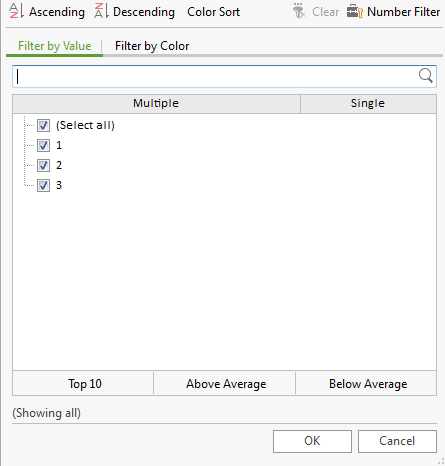The image size is (445, 466).
Task: Open the Color Sort option
Action: click(x=213, y=12)
